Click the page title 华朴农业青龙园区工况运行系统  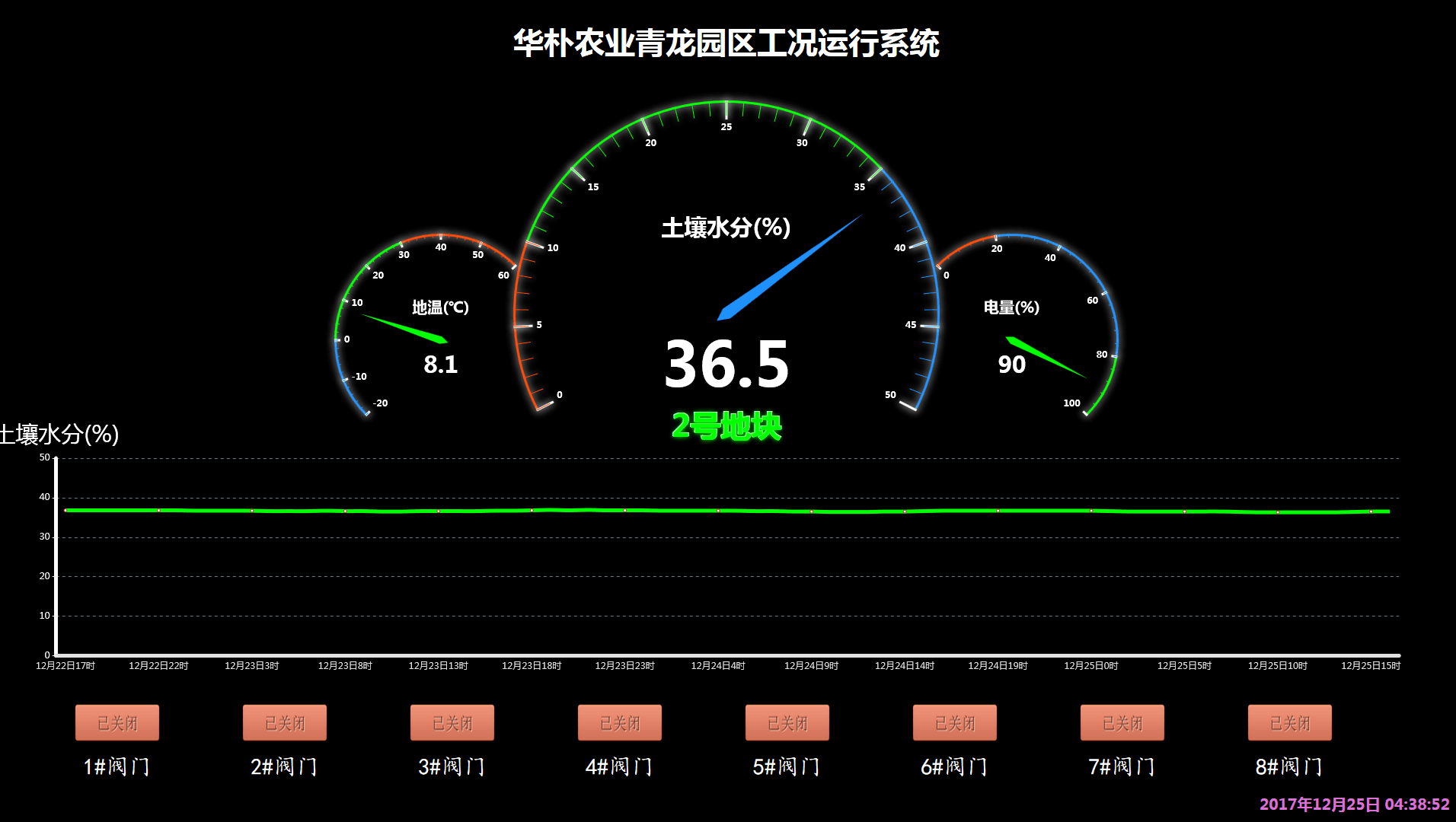click(726, 43)
